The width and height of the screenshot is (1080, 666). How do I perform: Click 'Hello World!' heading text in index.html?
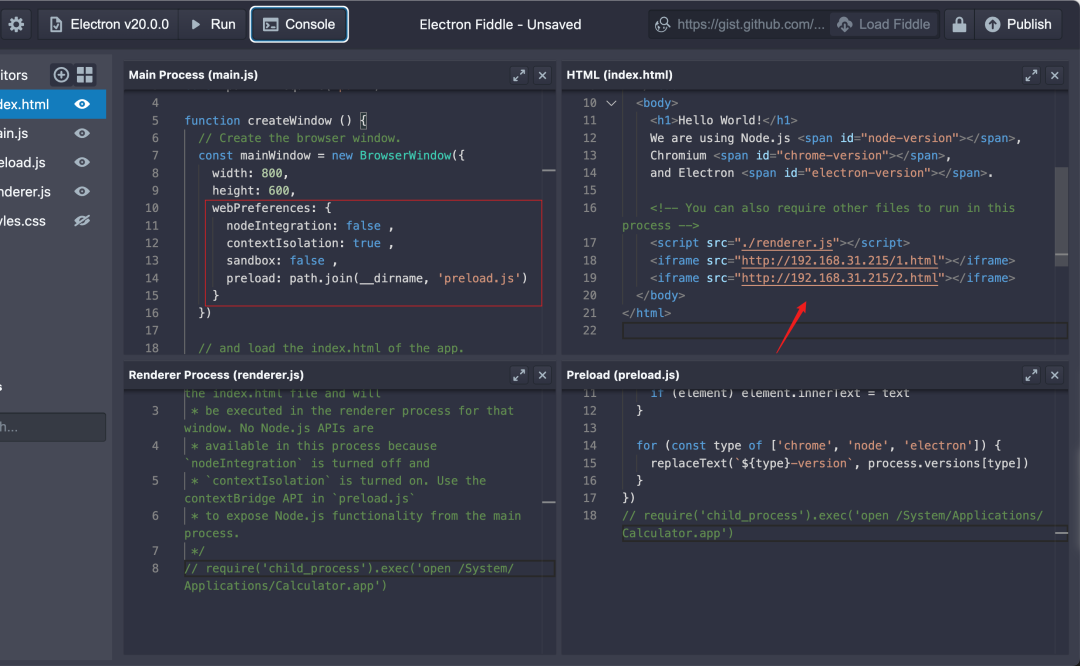point(720,121)
